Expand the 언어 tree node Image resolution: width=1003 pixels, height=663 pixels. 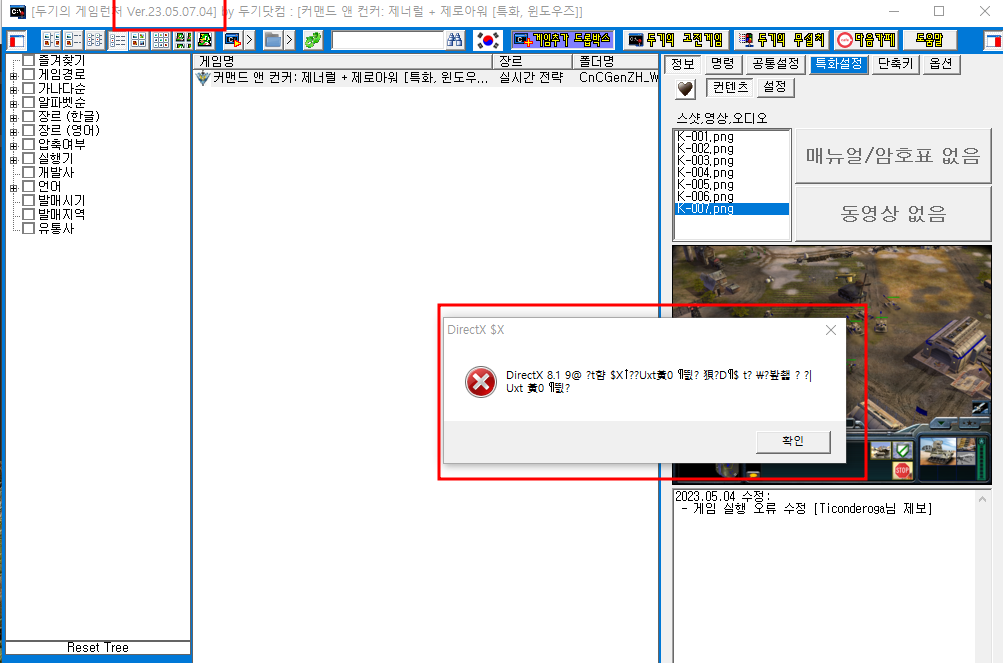point(13,188)
